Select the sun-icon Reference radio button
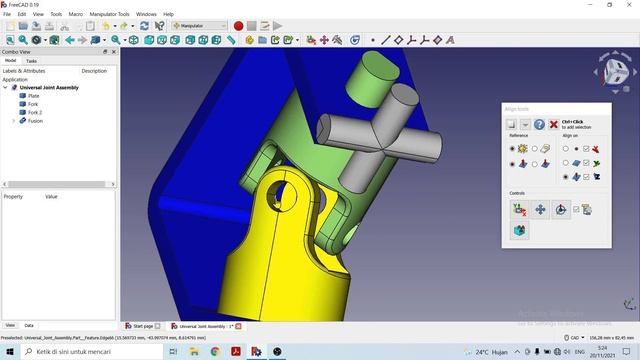This screenshot has height=360, width=640. [512, 149]
